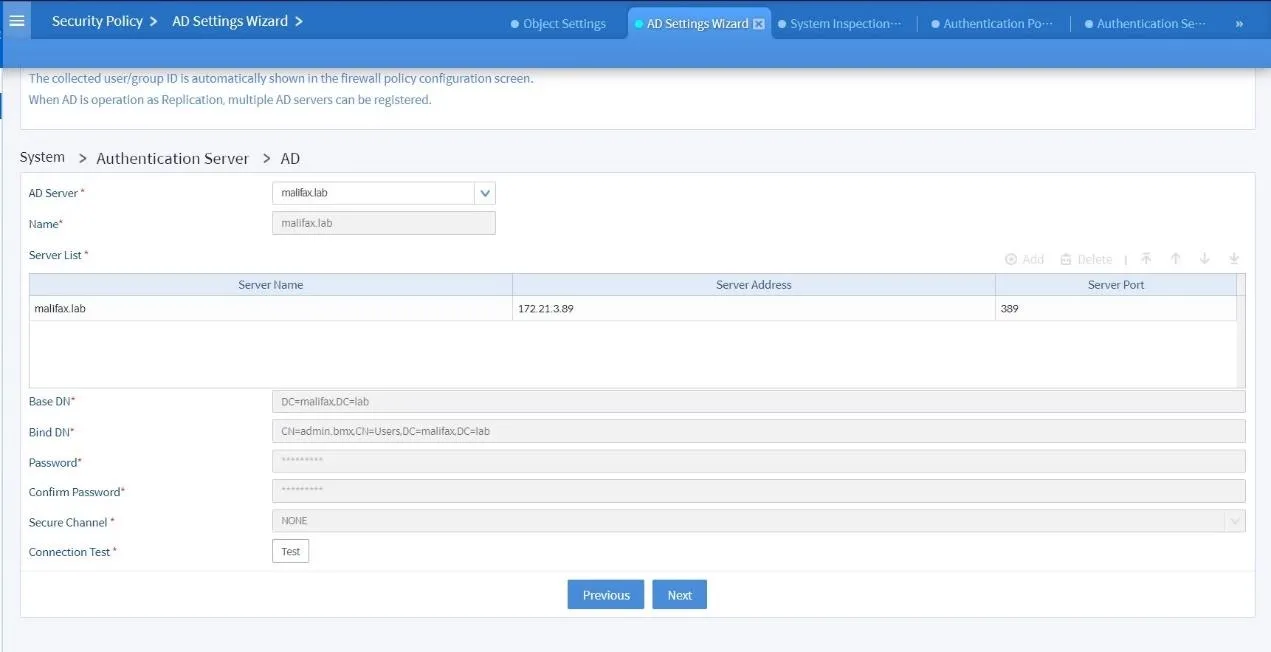
Task: Click the Next button
Action: point(679,594)
